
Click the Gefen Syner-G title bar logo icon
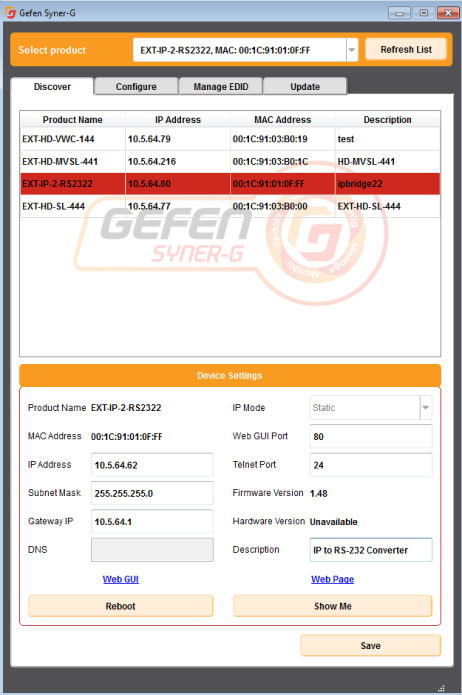click(10, 13)
